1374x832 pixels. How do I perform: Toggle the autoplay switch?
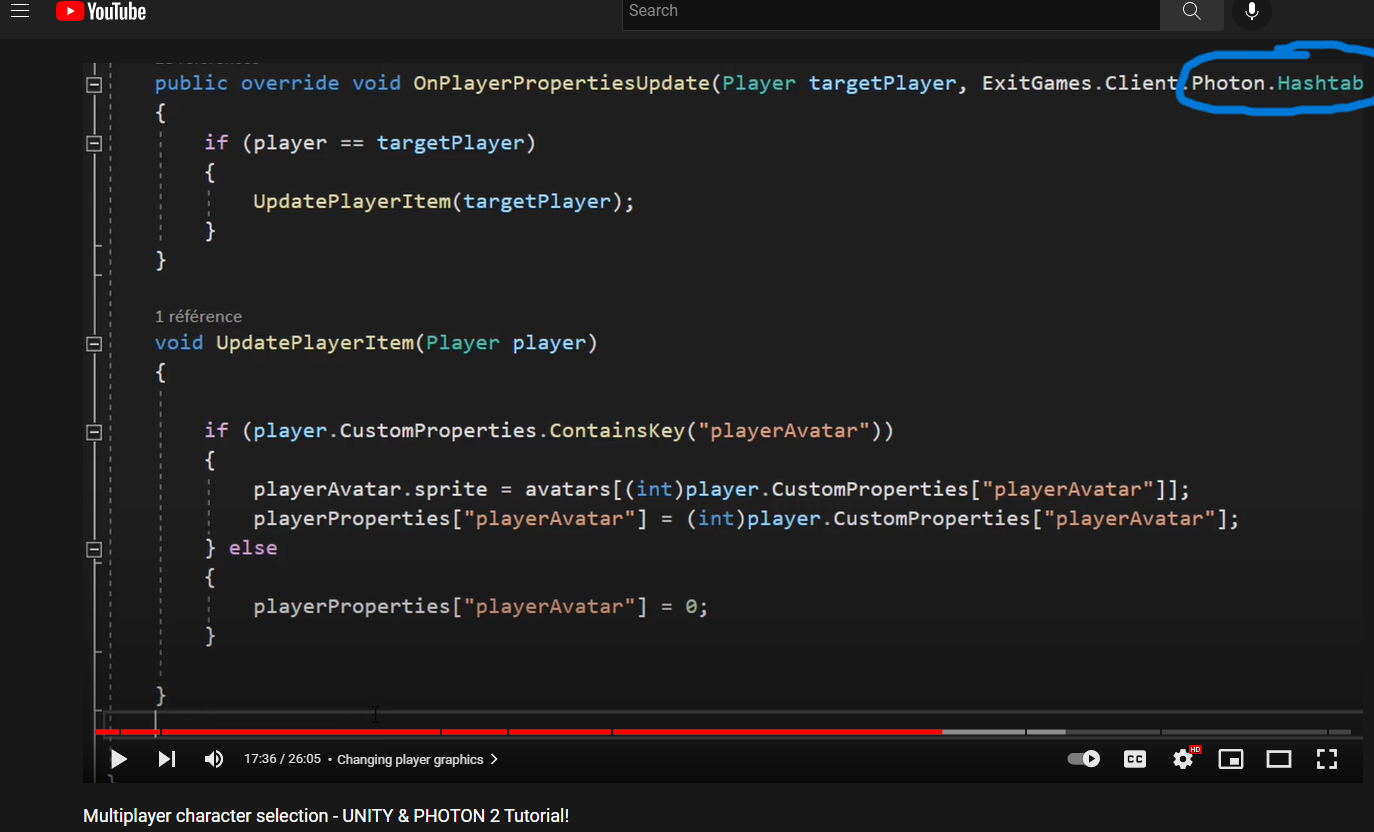point(1084,759)
